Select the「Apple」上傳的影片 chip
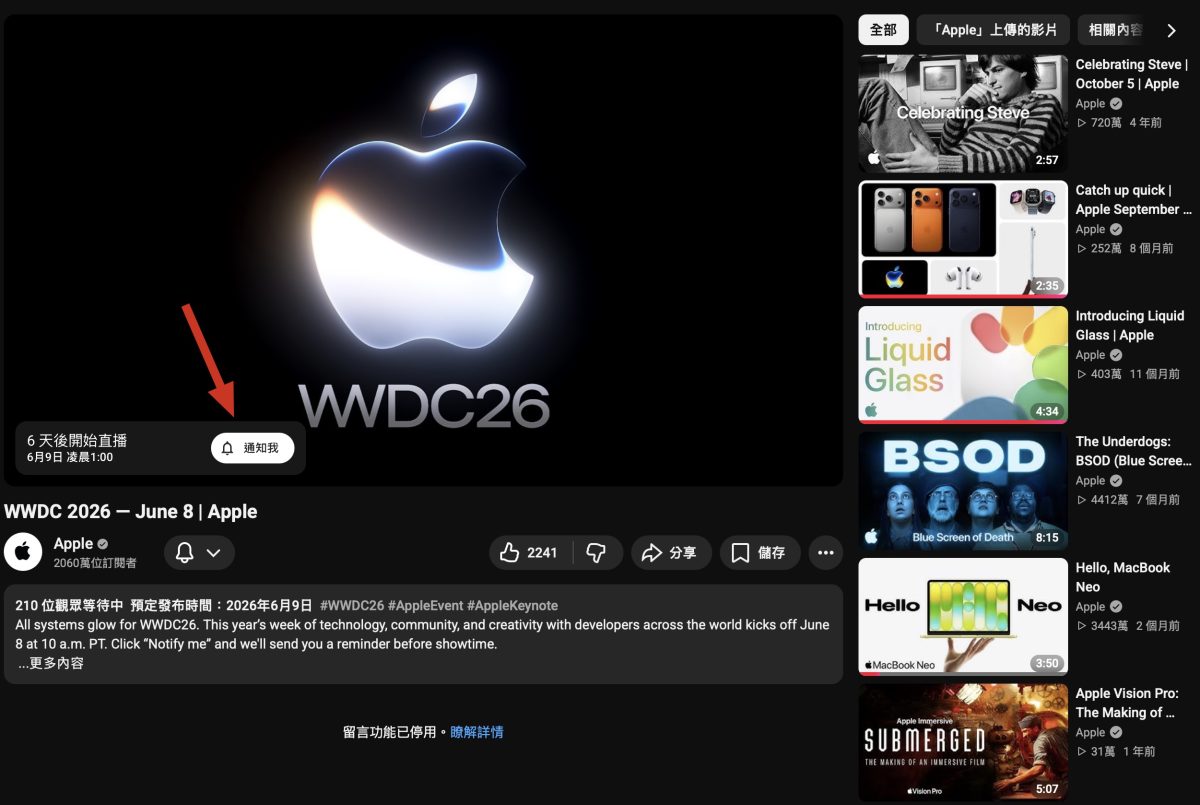Screen dimensions: 1200x805 pyautogui.click(x=993, y=30)
